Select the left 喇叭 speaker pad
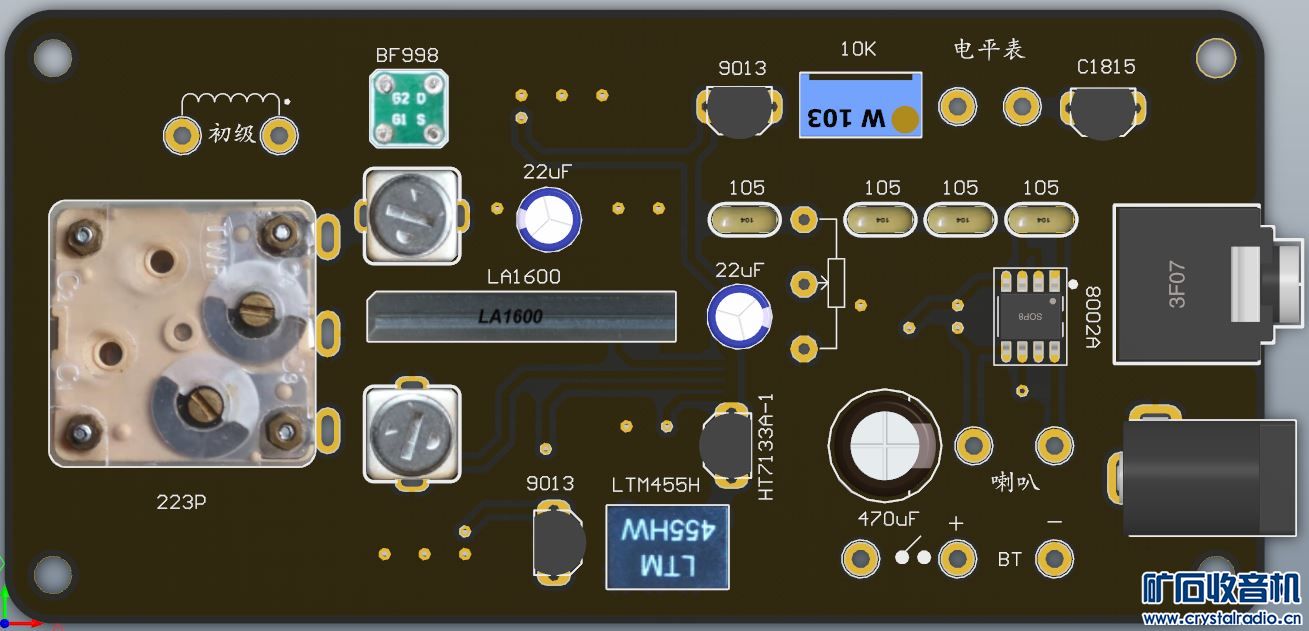This screenshot has height=631, width=1309. coord(973,445)
